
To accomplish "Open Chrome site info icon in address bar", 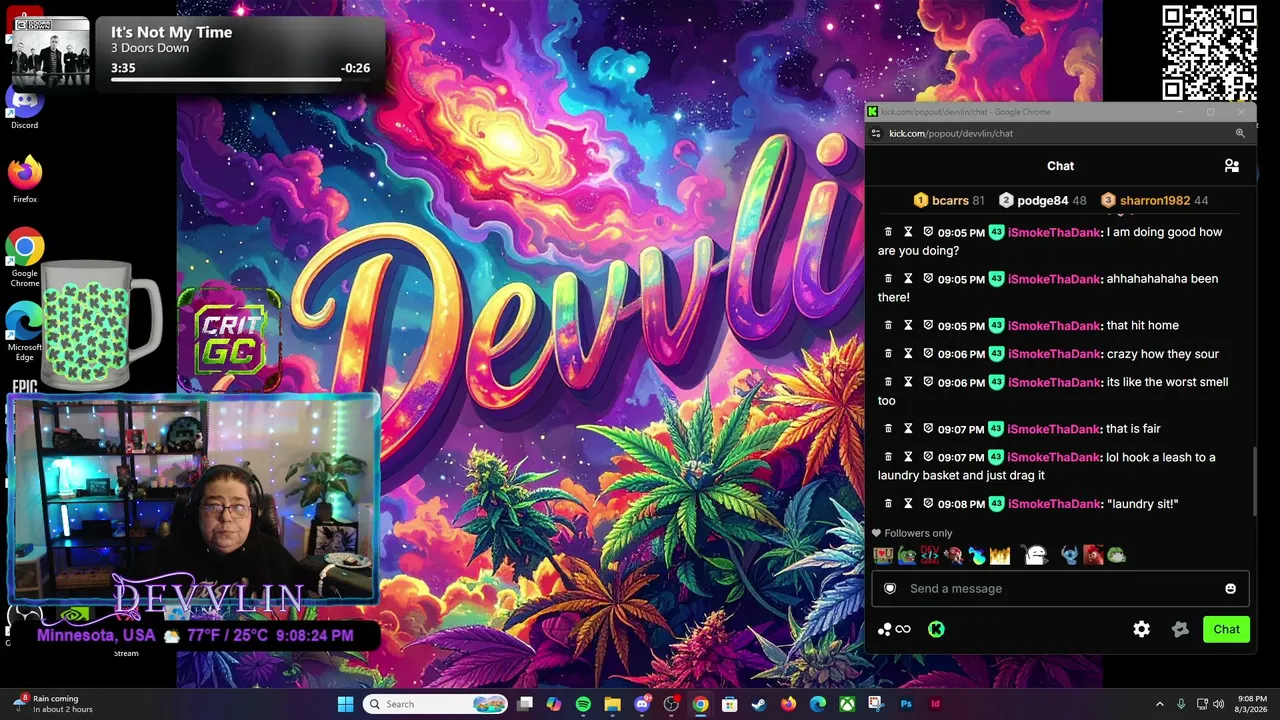I will pos(876,133).
